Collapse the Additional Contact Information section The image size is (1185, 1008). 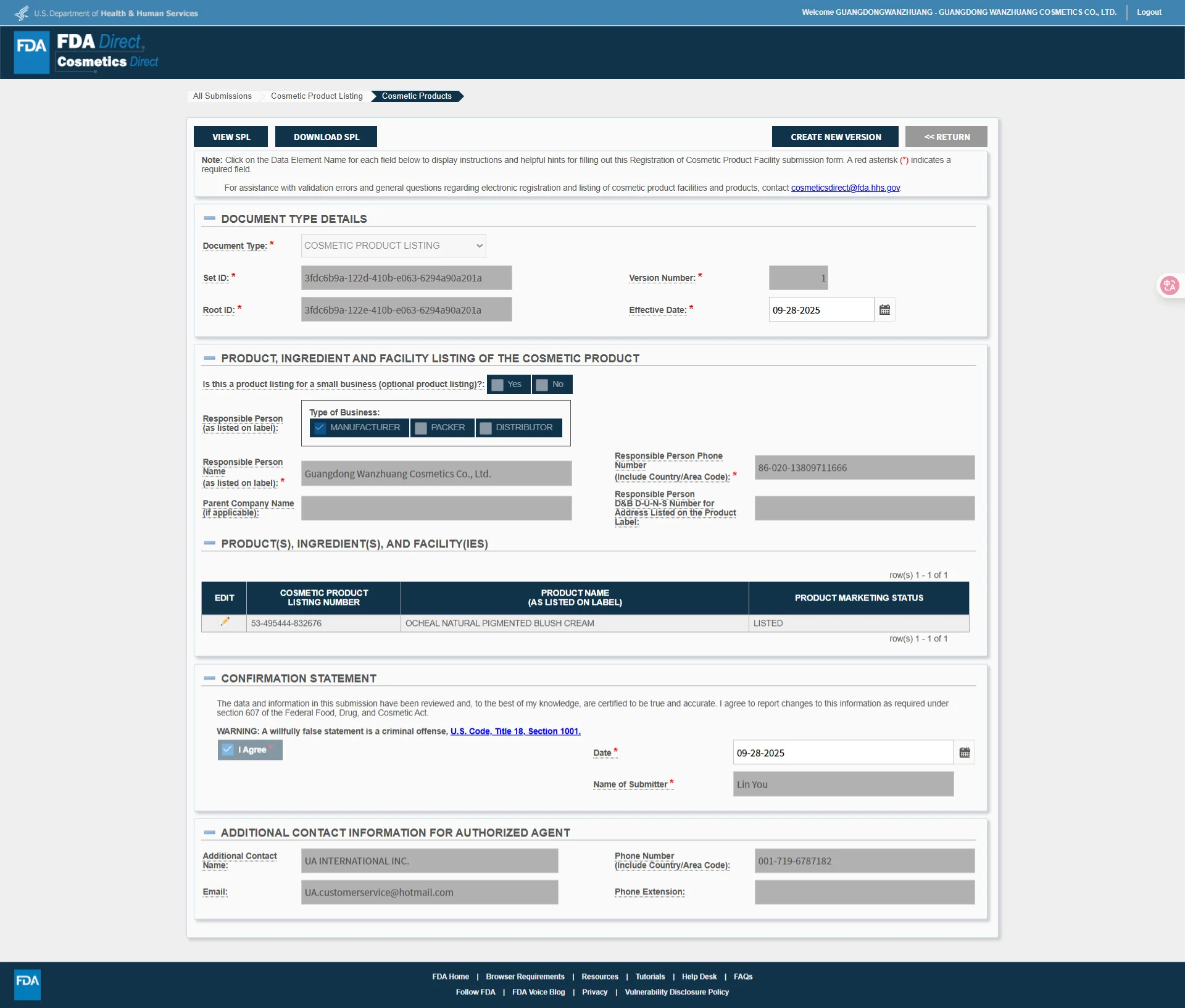209,832
